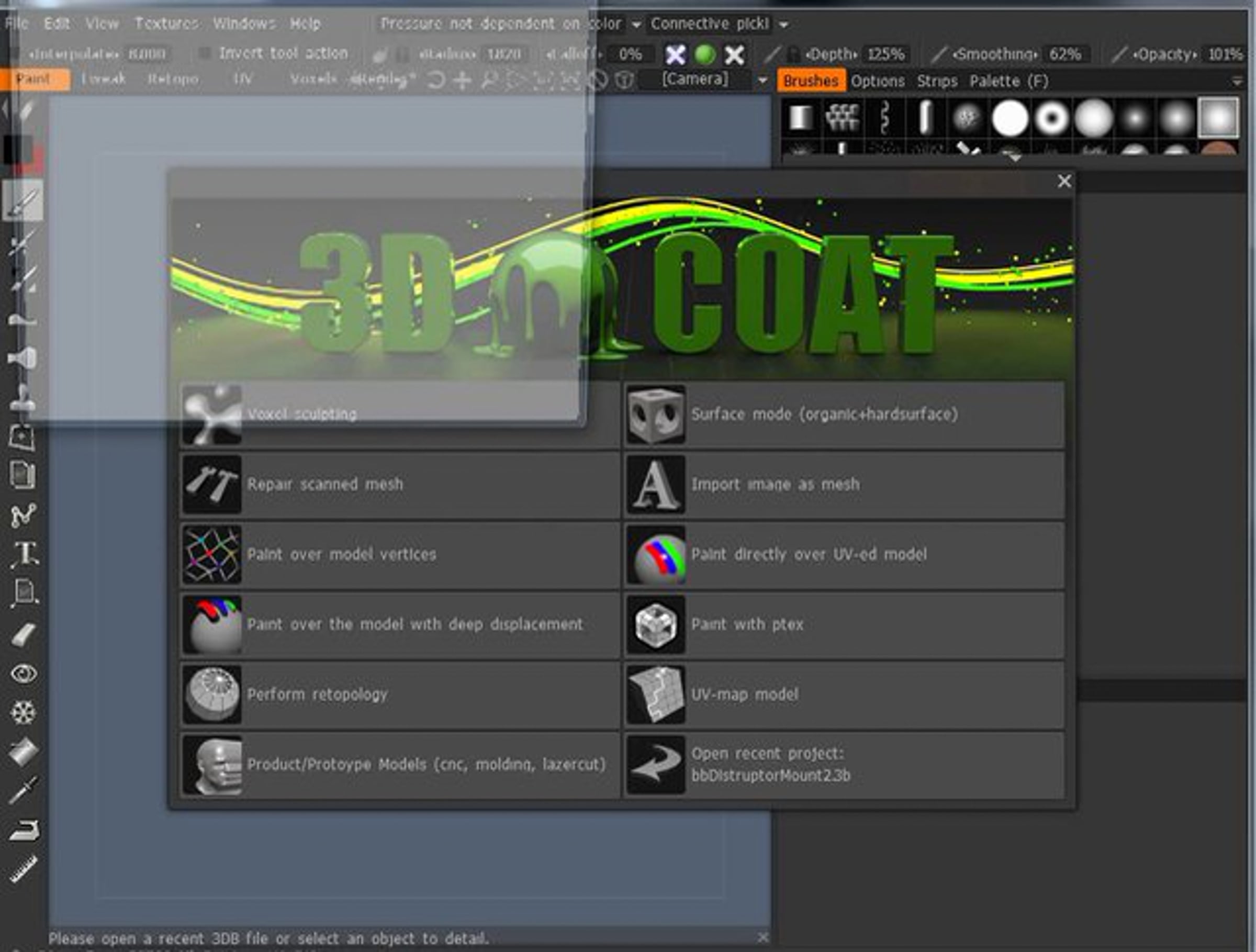The height and width of the screenshot is (952, 1256).
Task: Click the Import image as mesh letter icon
Action: pos(656,484)
